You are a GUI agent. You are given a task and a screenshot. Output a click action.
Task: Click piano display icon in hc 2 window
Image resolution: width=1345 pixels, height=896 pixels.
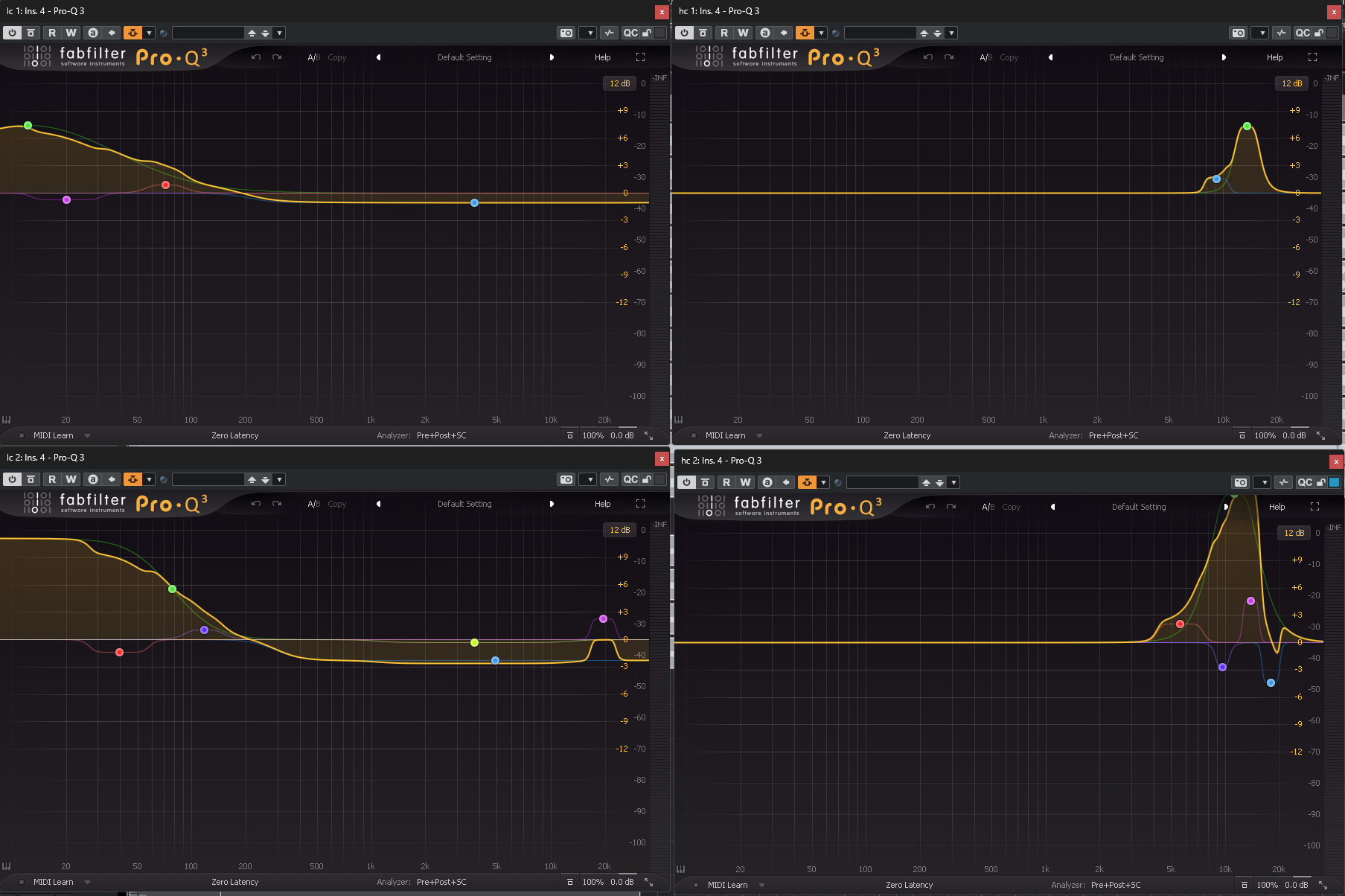click(680, 869)
